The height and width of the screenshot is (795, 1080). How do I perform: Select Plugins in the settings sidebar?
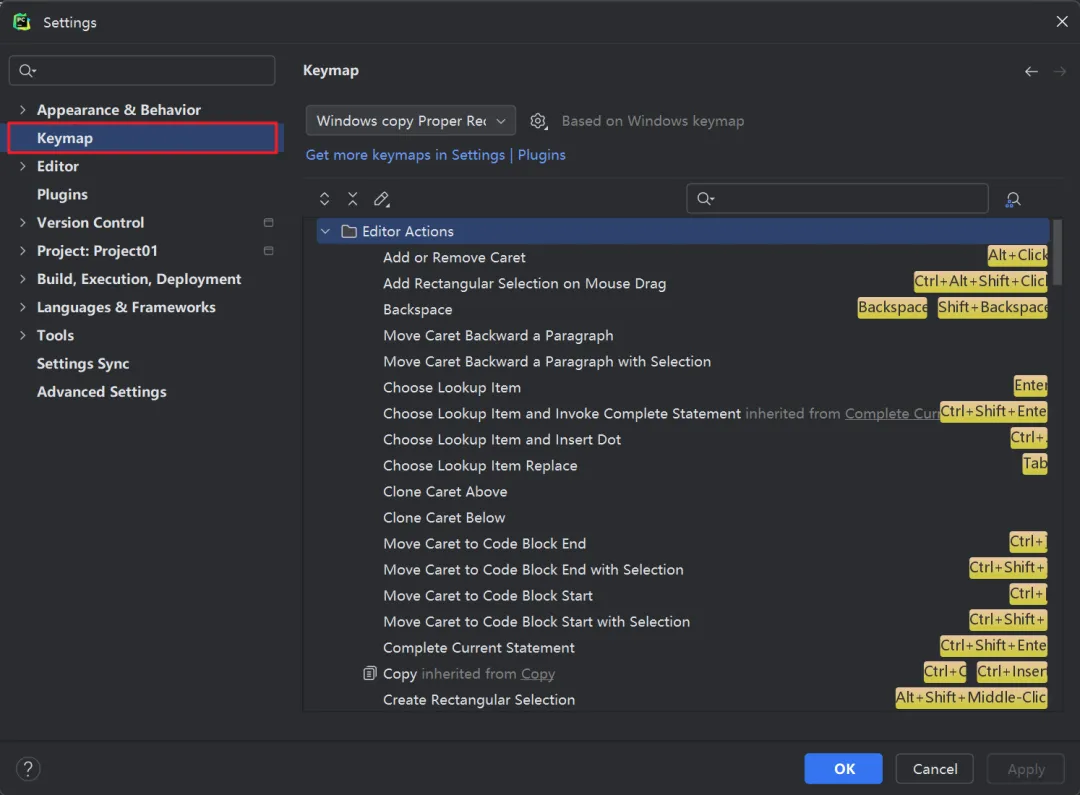tap(62, 194)
